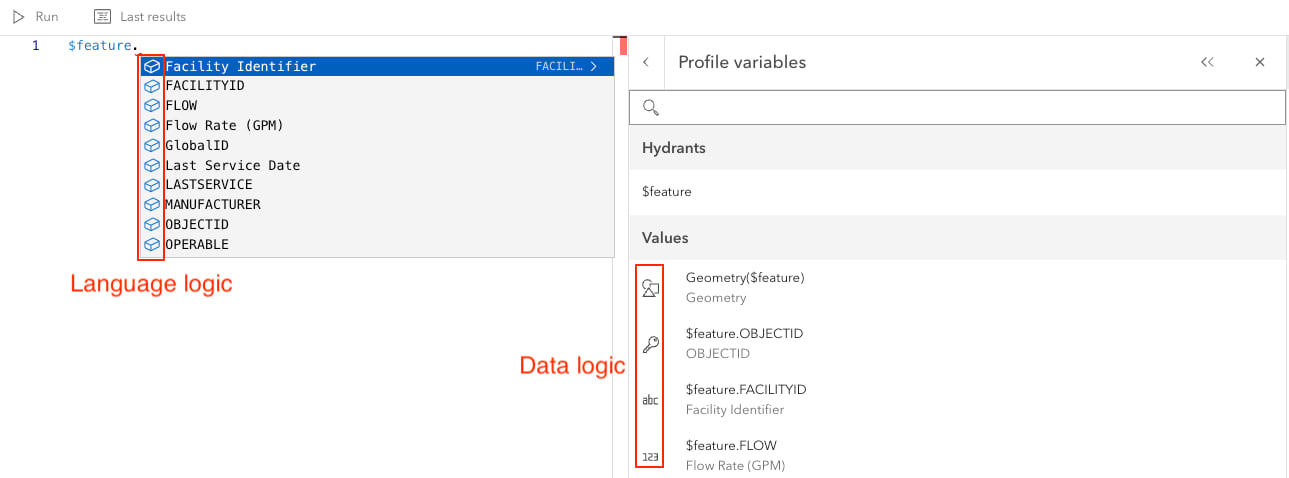The image size is (1289, 478).
Task: Click the geometry shape icon
Action: click(x=650, y=288)
